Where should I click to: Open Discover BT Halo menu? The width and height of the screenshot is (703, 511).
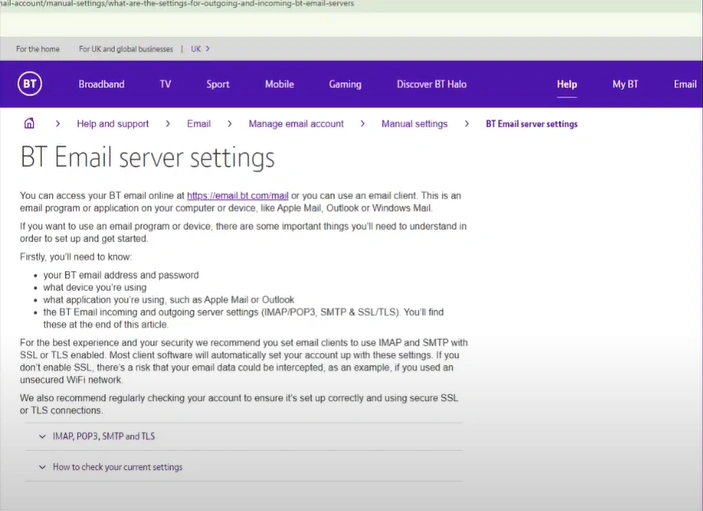tap(431, 84)
